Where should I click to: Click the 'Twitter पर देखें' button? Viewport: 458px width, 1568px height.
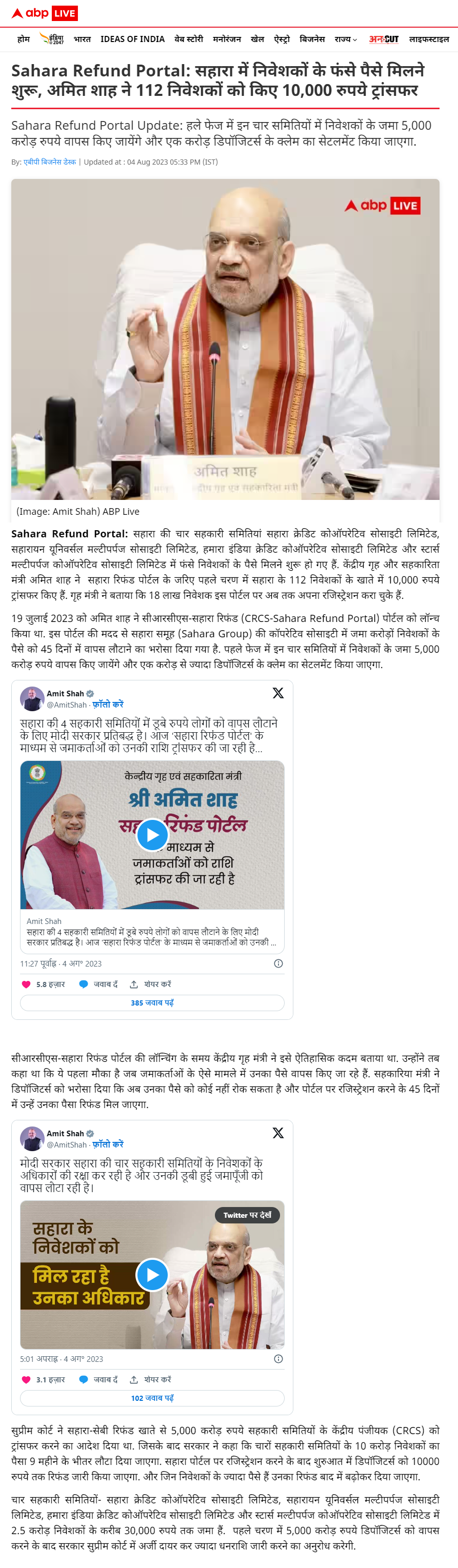tap(247, 1215)
